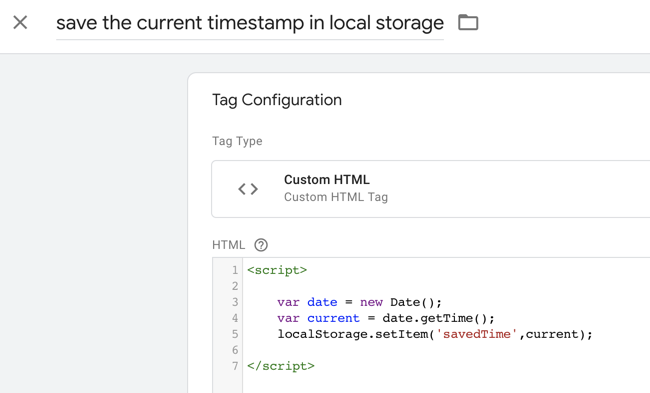Click line number 6 in the editor gutter
Viewport: 650px width, 393px height.
click(x=235, y=350)
